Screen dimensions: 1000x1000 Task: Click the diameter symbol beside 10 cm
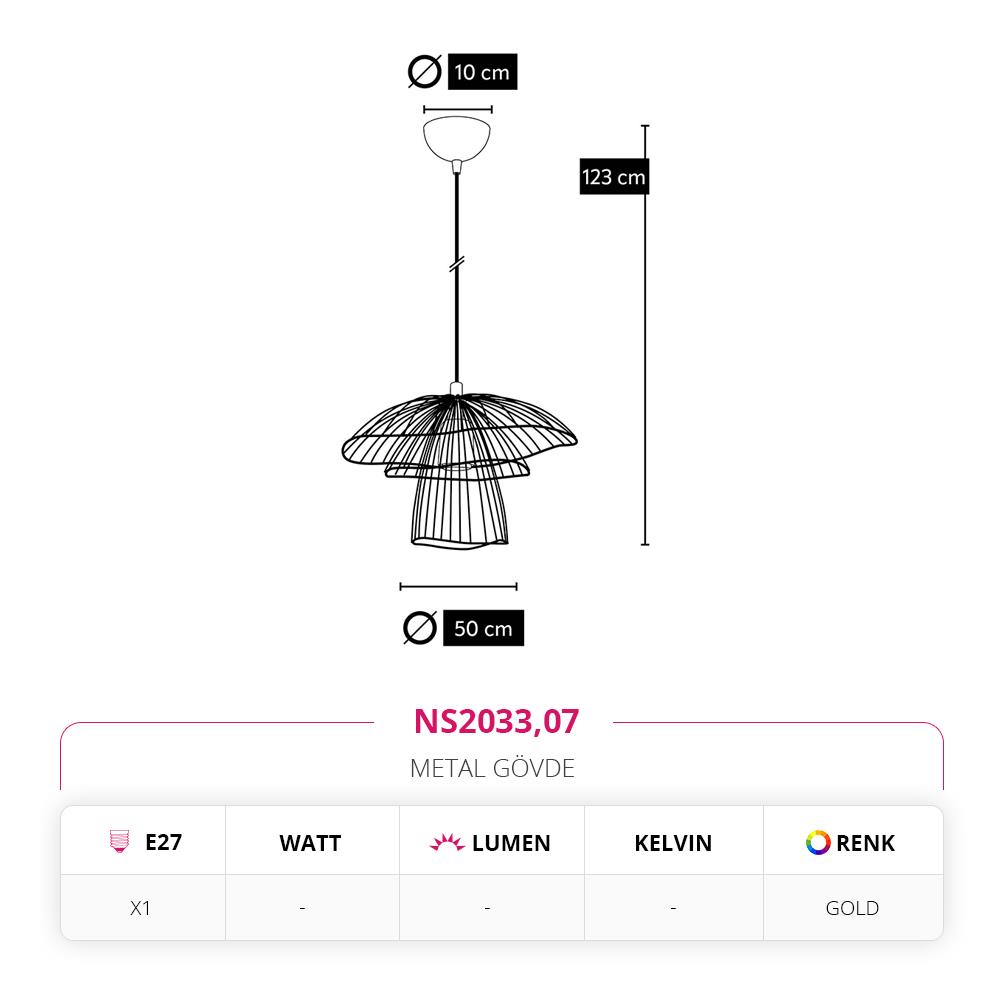click(x=425, y=72)
